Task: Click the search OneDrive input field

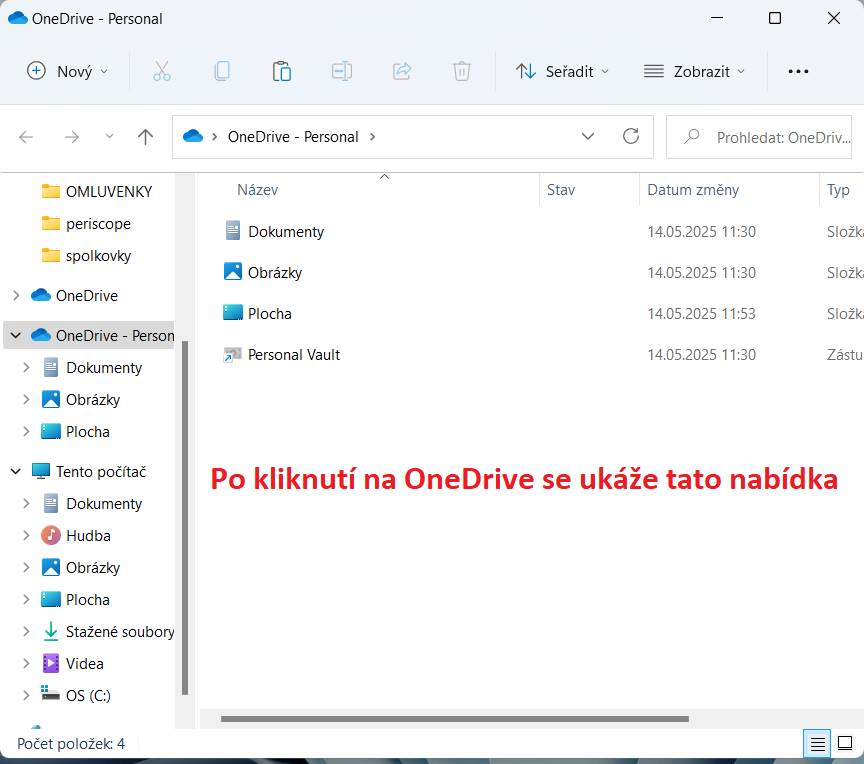Action: [x=759, y=137]
